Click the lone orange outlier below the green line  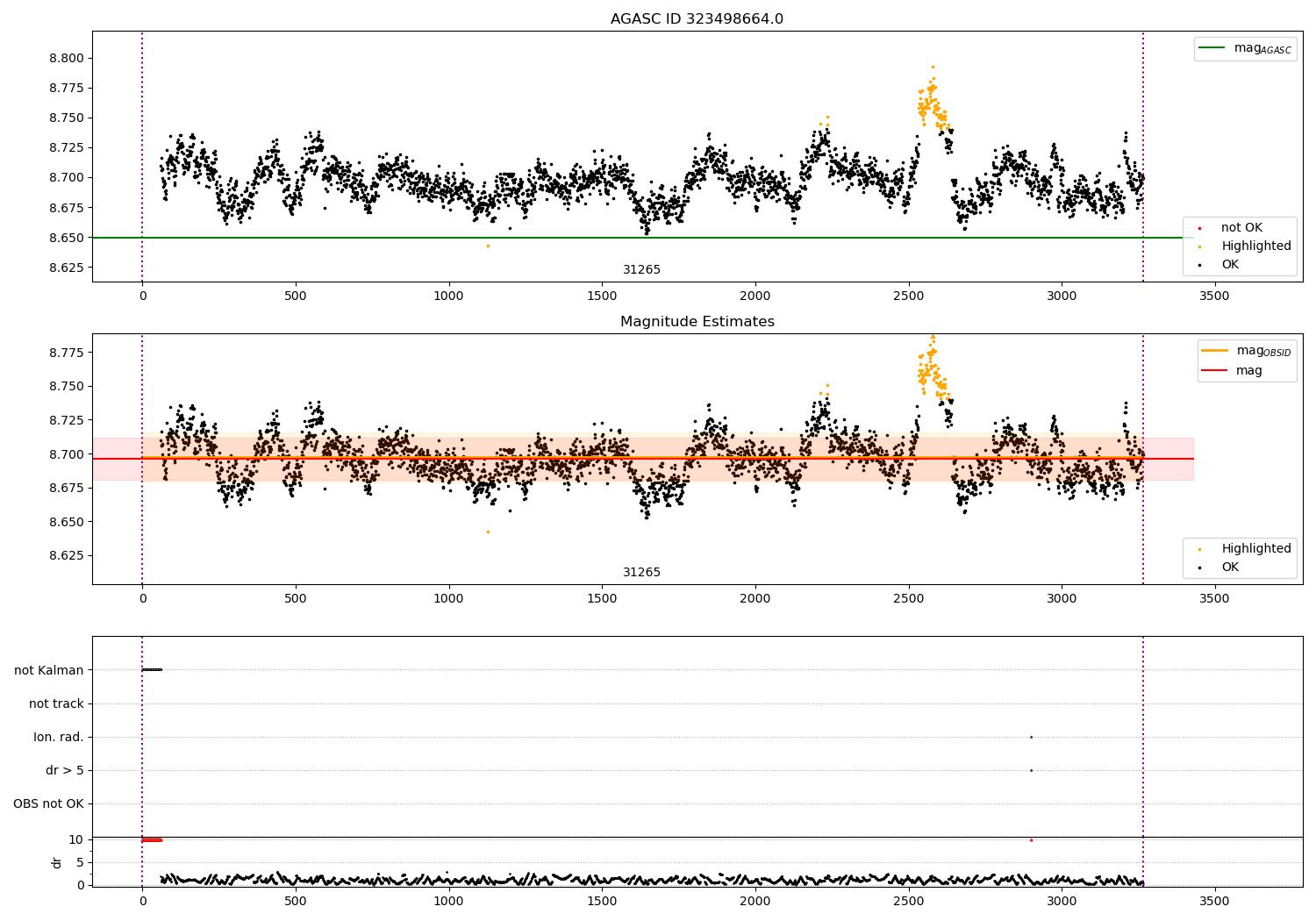pos(489,246)
